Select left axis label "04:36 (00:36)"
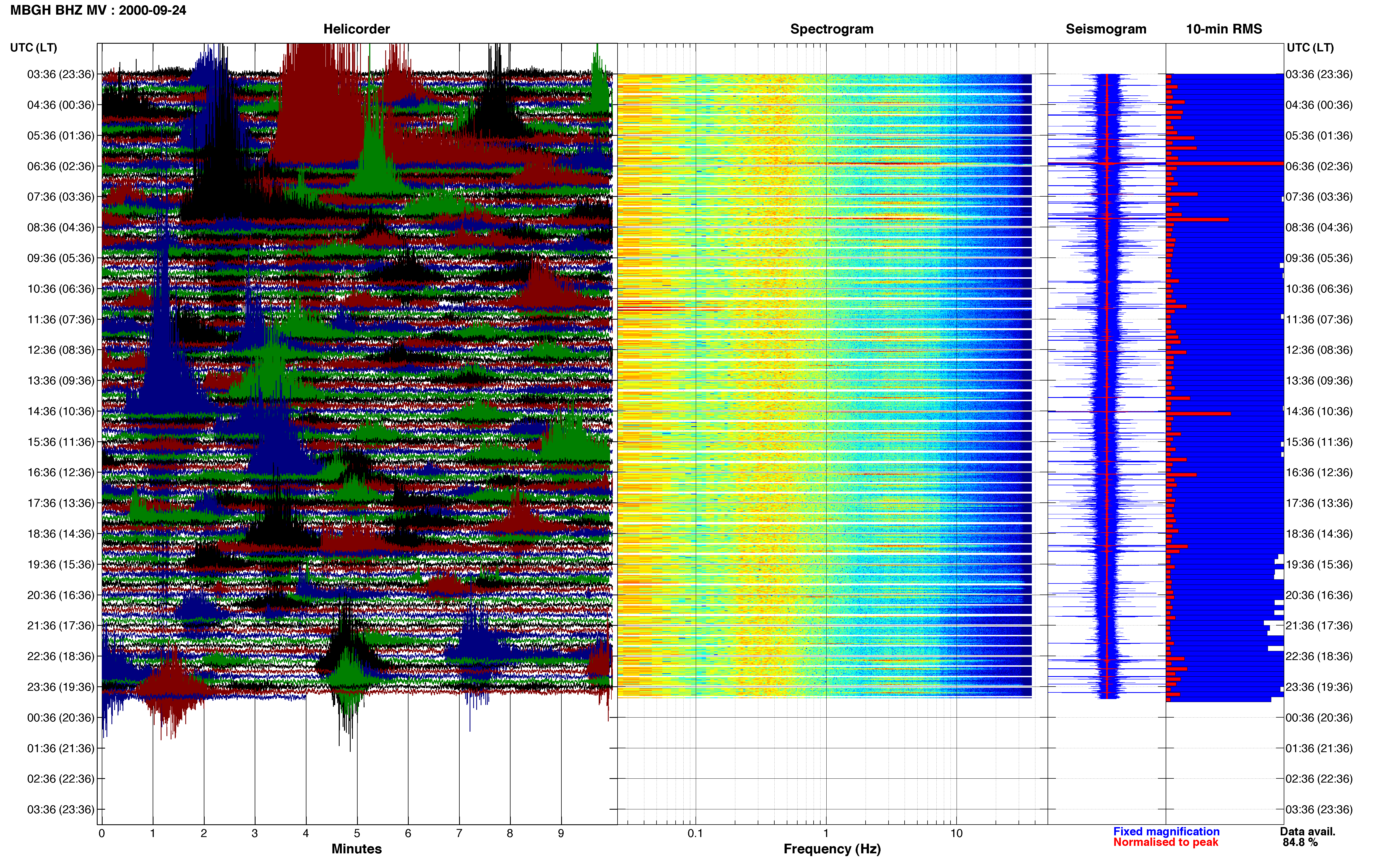The image size is (1388, 868). tap(60, 105)
